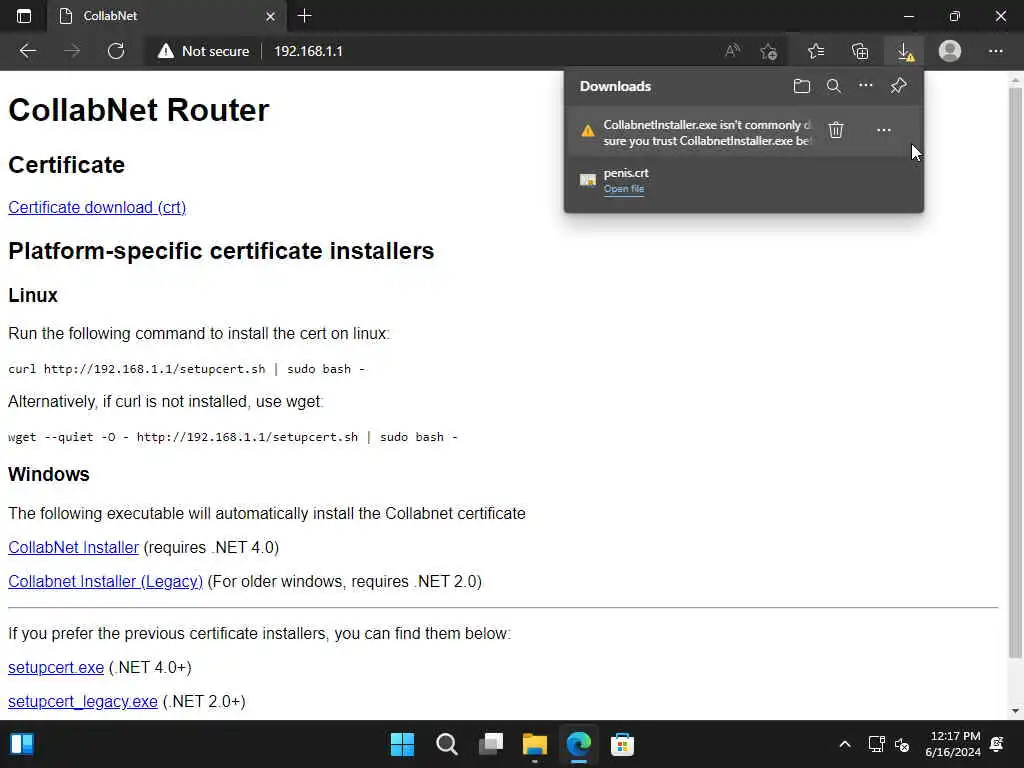Download the CollabNet Installer
Viewport: 1024px width, 768px height.
coord(74,547)
